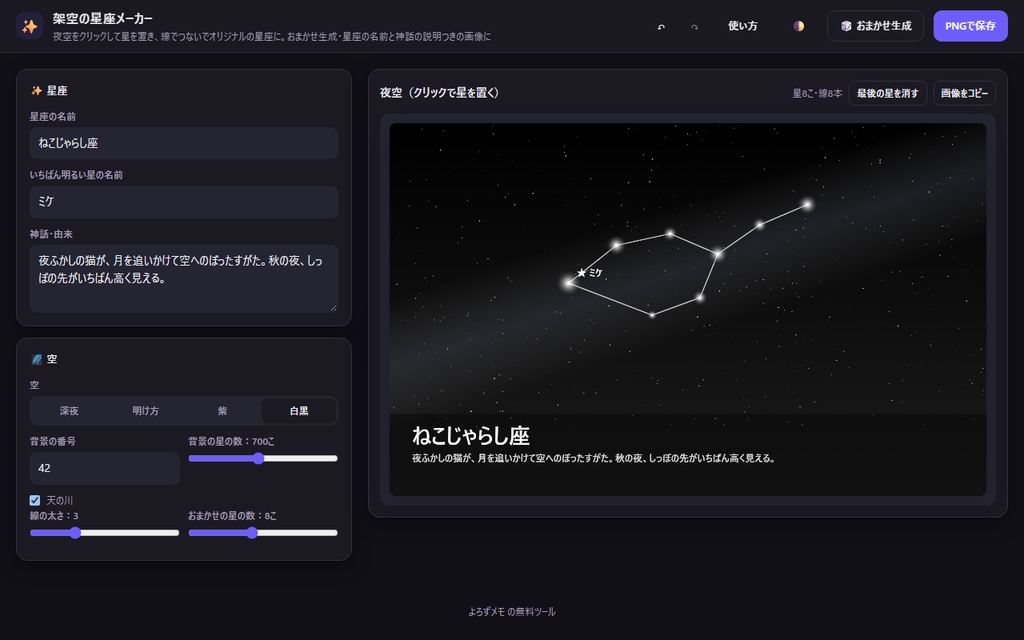Open the 使い方 help guide
Viewport: 1024px width, 640px height.
tap(743, 26)
